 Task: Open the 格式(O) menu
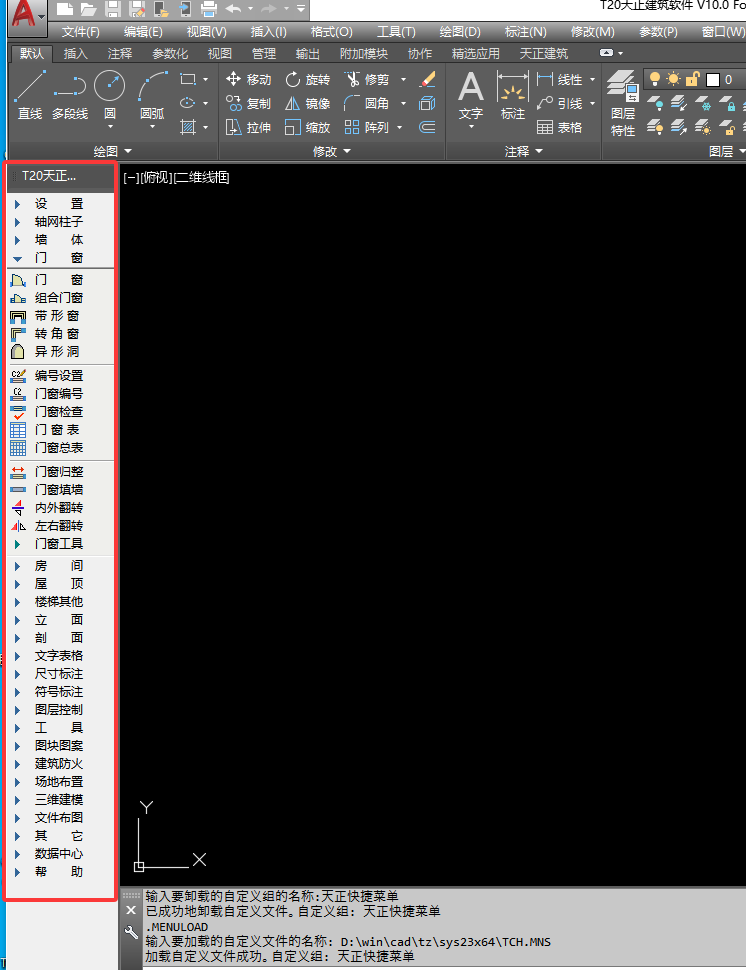[331, 32]
